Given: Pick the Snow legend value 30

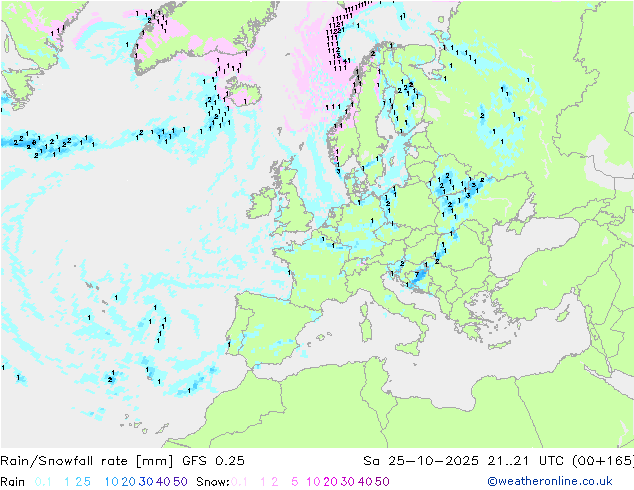Looking at the screenshot, I should (x=348, y=482).
